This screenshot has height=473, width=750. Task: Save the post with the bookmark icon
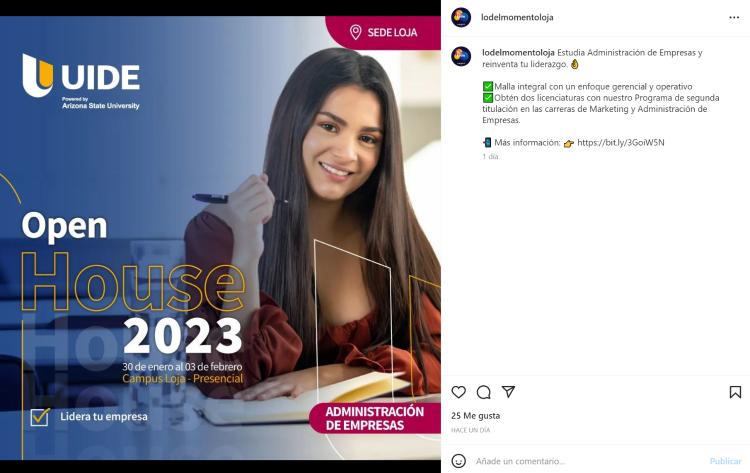735,392
